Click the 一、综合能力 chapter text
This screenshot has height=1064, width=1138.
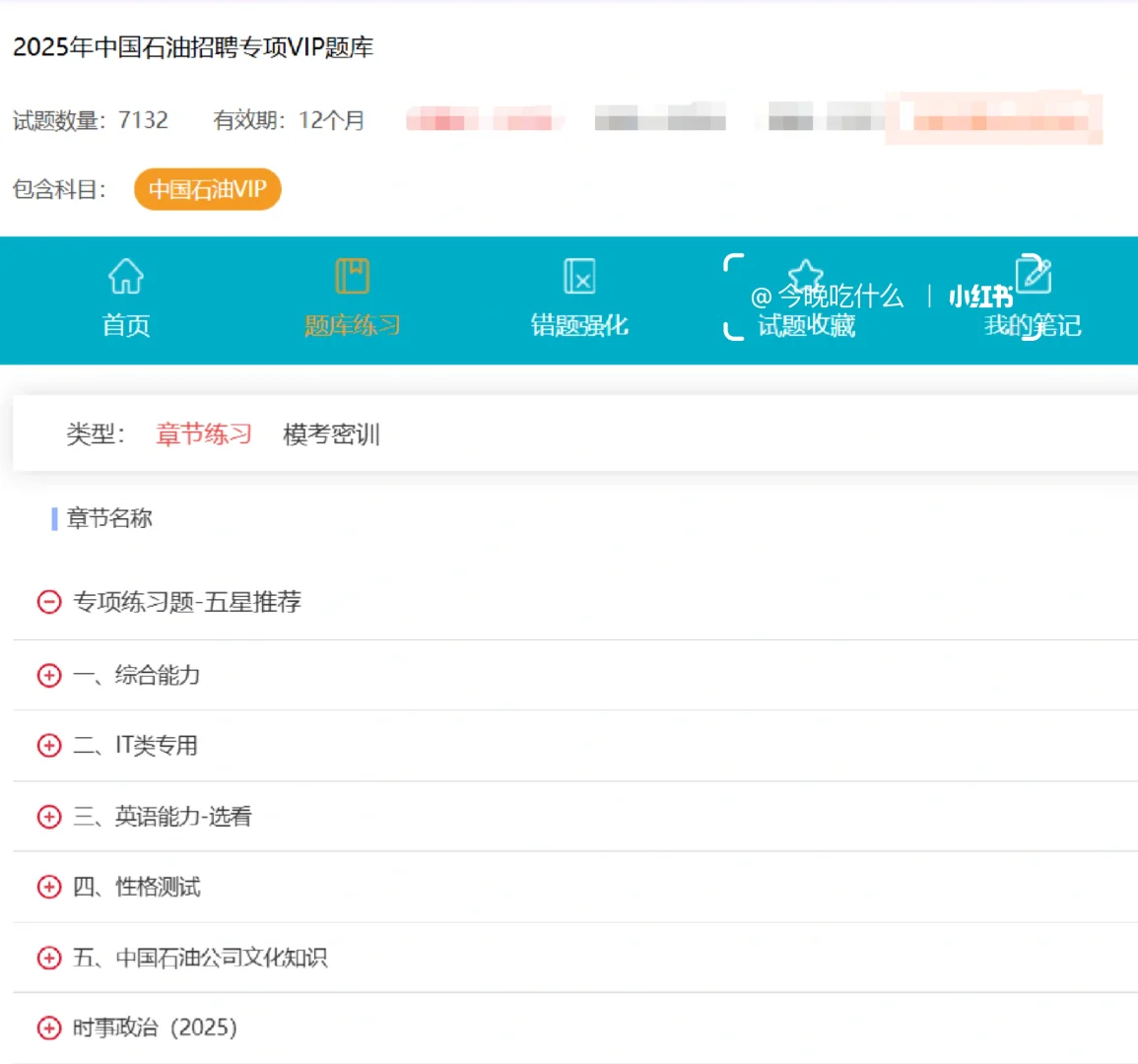(136, 675)
